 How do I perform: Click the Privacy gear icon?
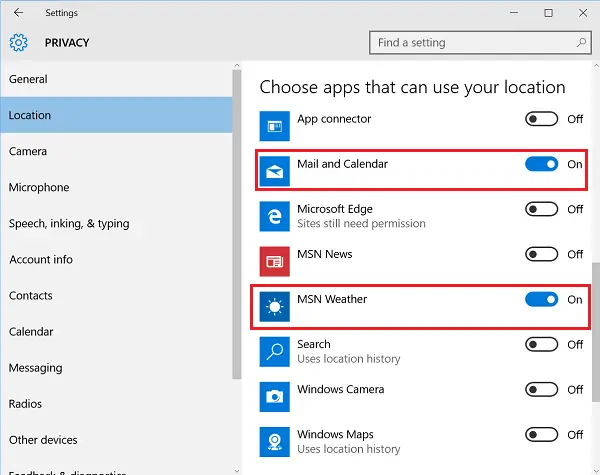(18, 43)
